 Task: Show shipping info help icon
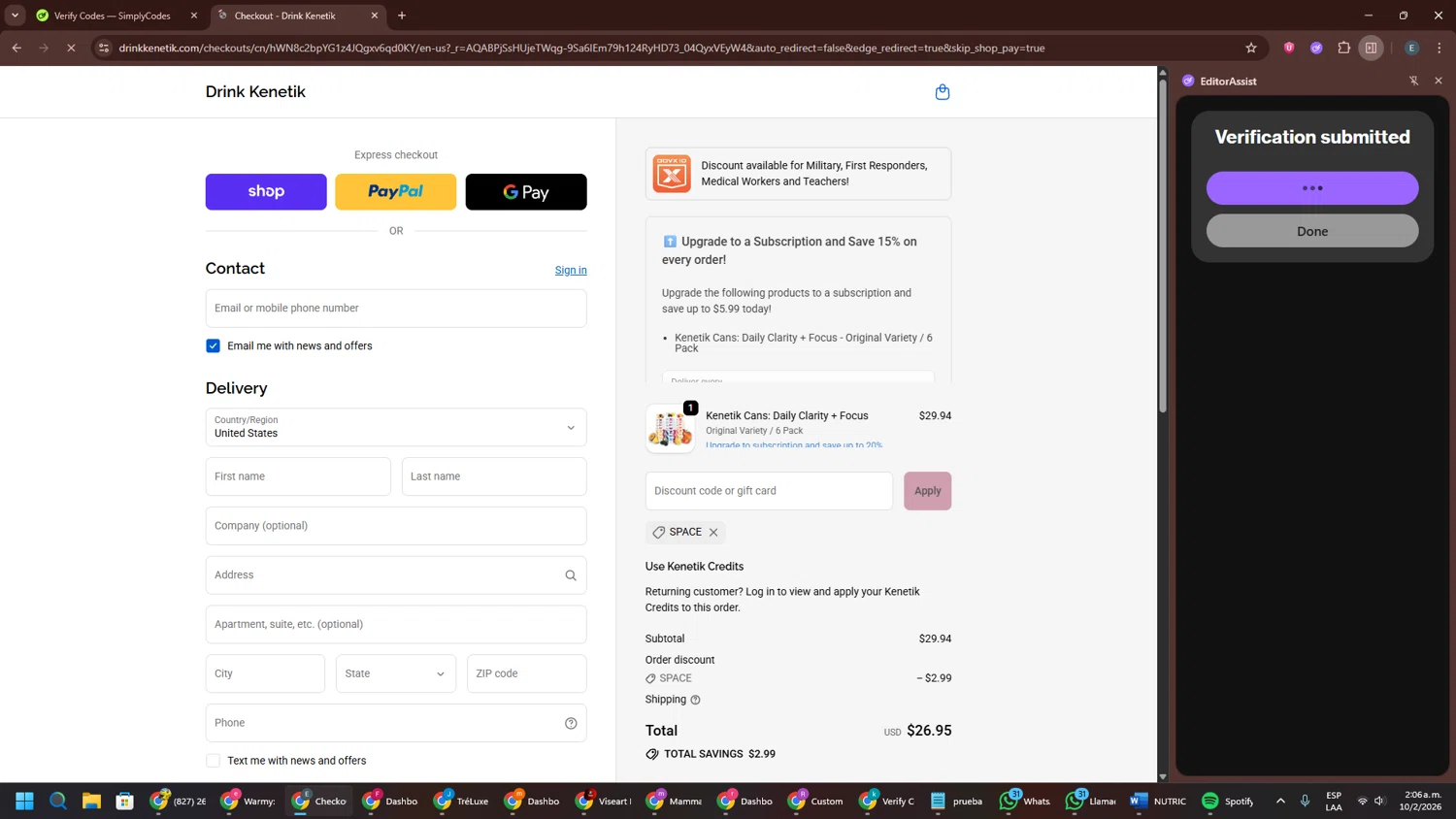(x=695, y=700)
